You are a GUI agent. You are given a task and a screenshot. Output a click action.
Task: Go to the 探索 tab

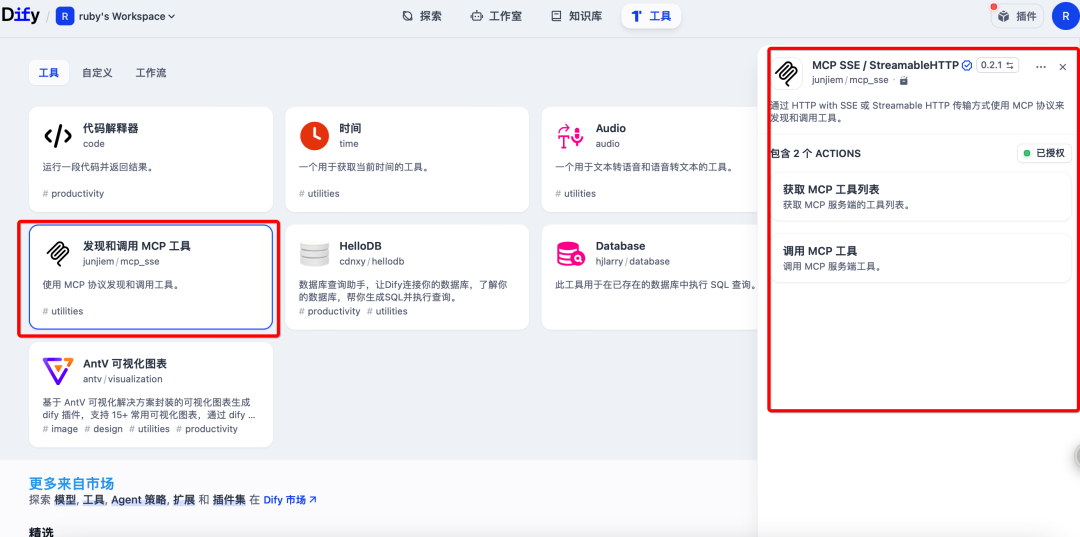coord(422,16)
